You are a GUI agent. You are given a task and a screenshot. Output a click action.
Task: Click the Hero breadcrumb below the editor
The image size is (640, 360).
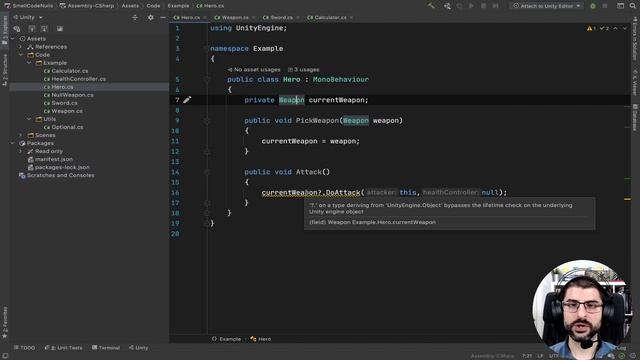[x=261, y=339]
